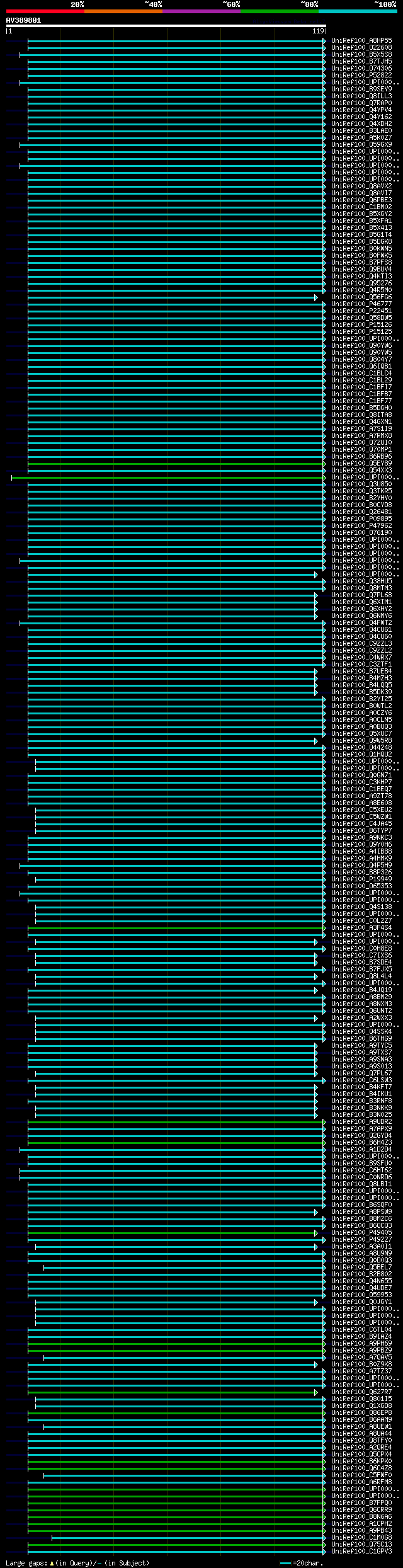Select the UniRef100_O65353 label
The image size is (403, 1568).
(x=361, y=886)
